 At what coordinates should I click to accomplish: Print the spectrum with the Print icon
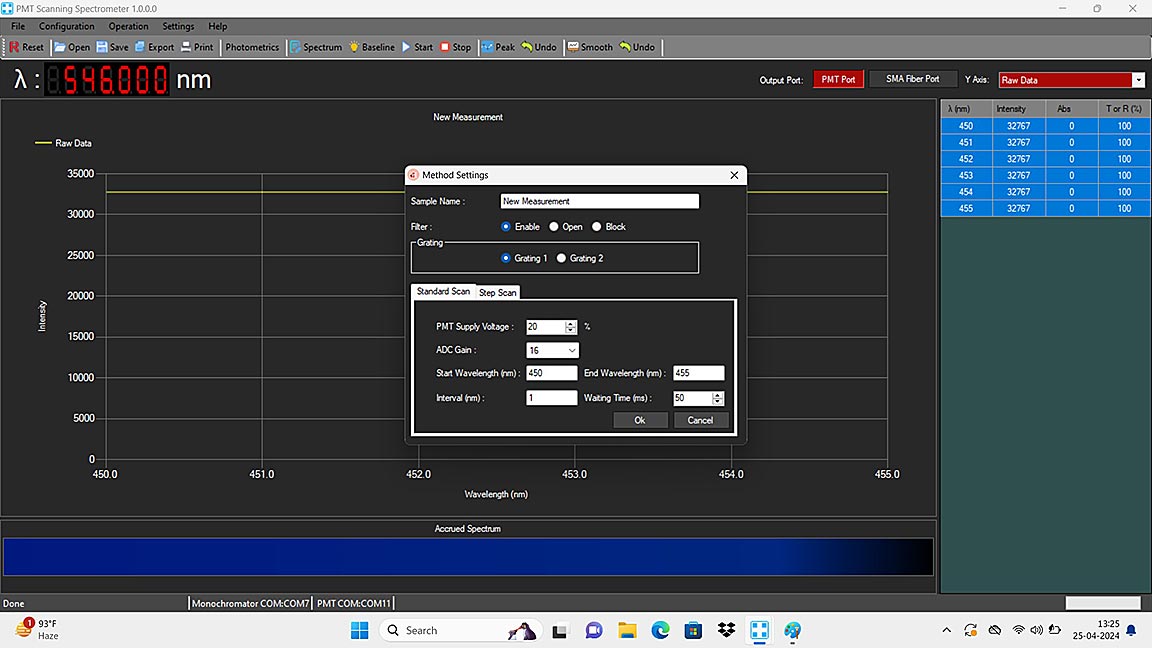197,47
